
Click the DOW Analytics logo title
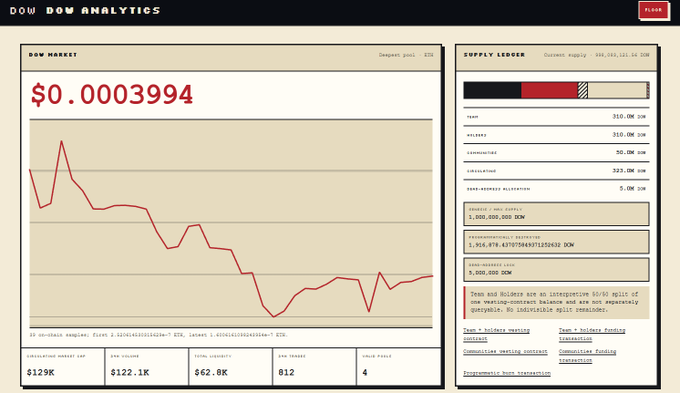pos(103,10)
